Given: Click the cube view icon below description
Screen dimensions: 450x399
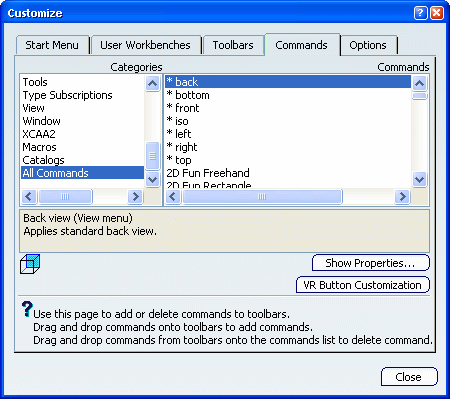Looking at the screenshot, I should pyautogui.click(x=30, y=264).
